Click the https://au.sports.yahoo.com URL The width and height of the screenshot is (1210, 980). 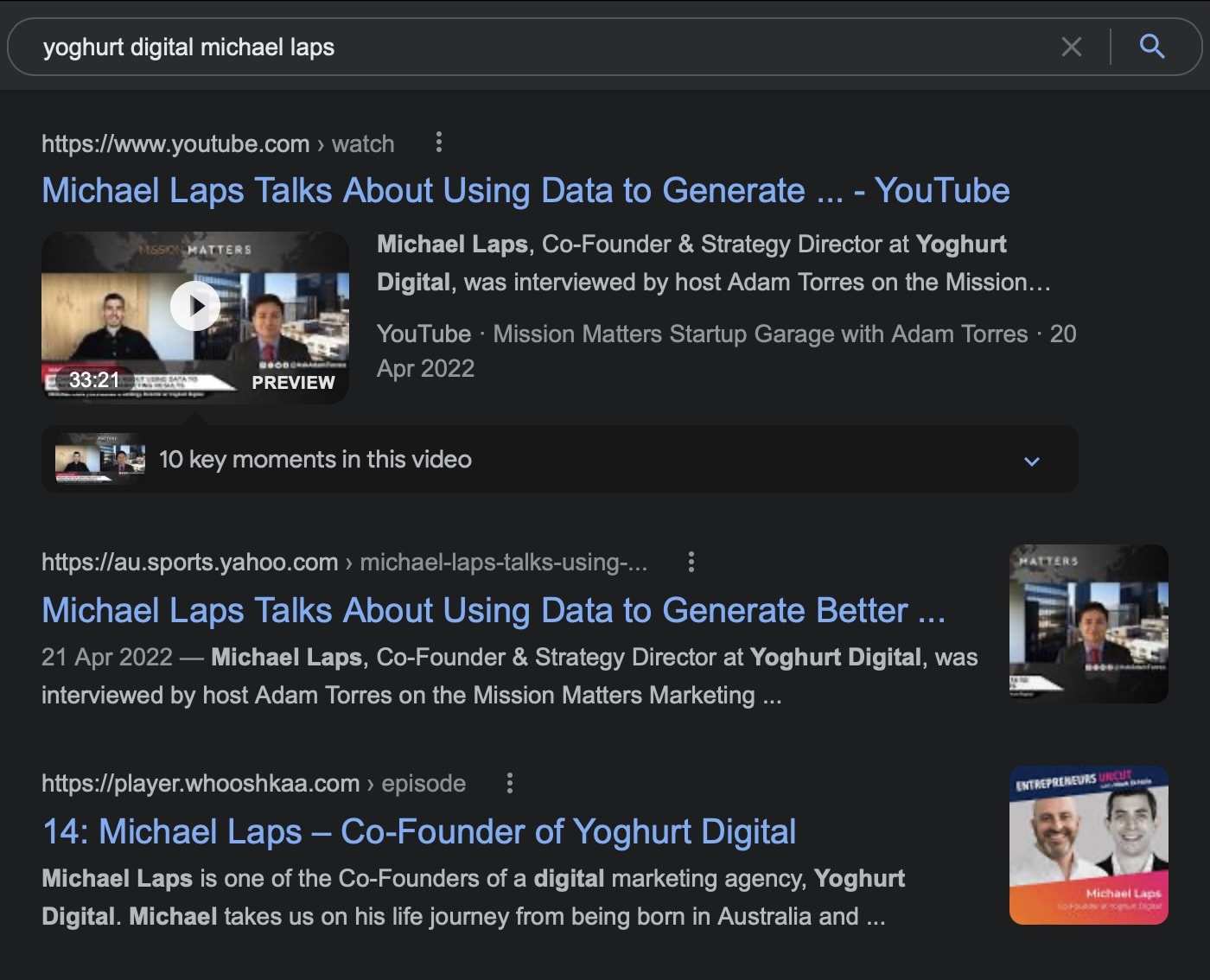(x=190, y=563)
